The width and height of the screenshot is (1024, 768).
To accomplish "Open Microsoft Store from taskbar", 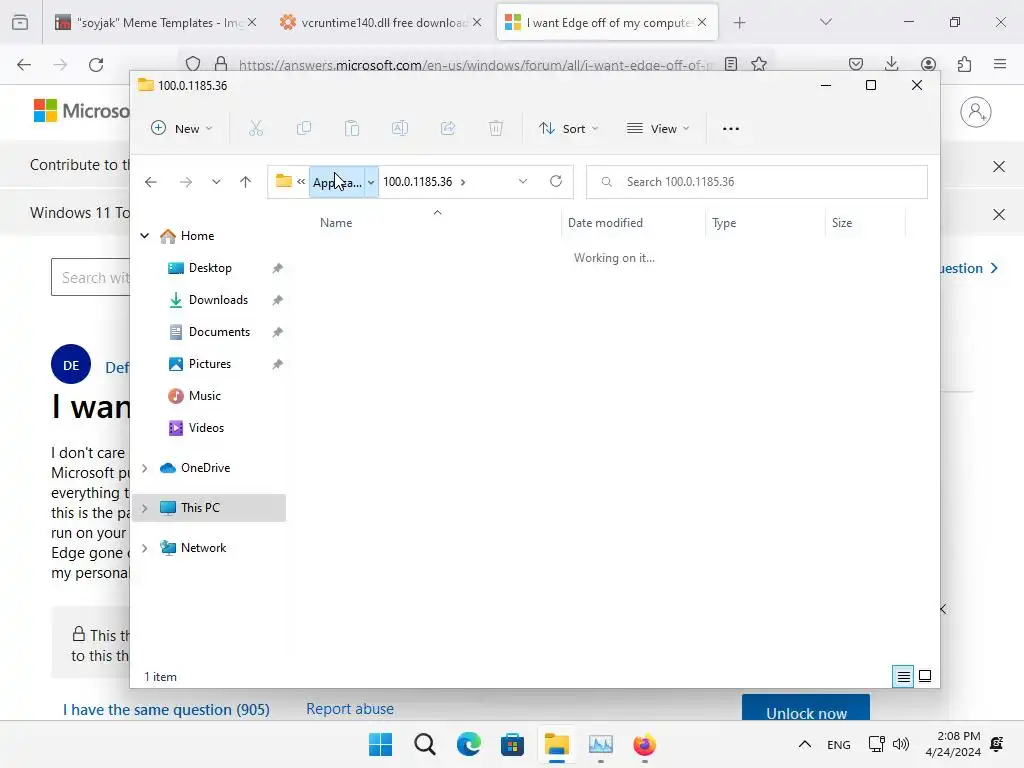I will tap(513, 744).
